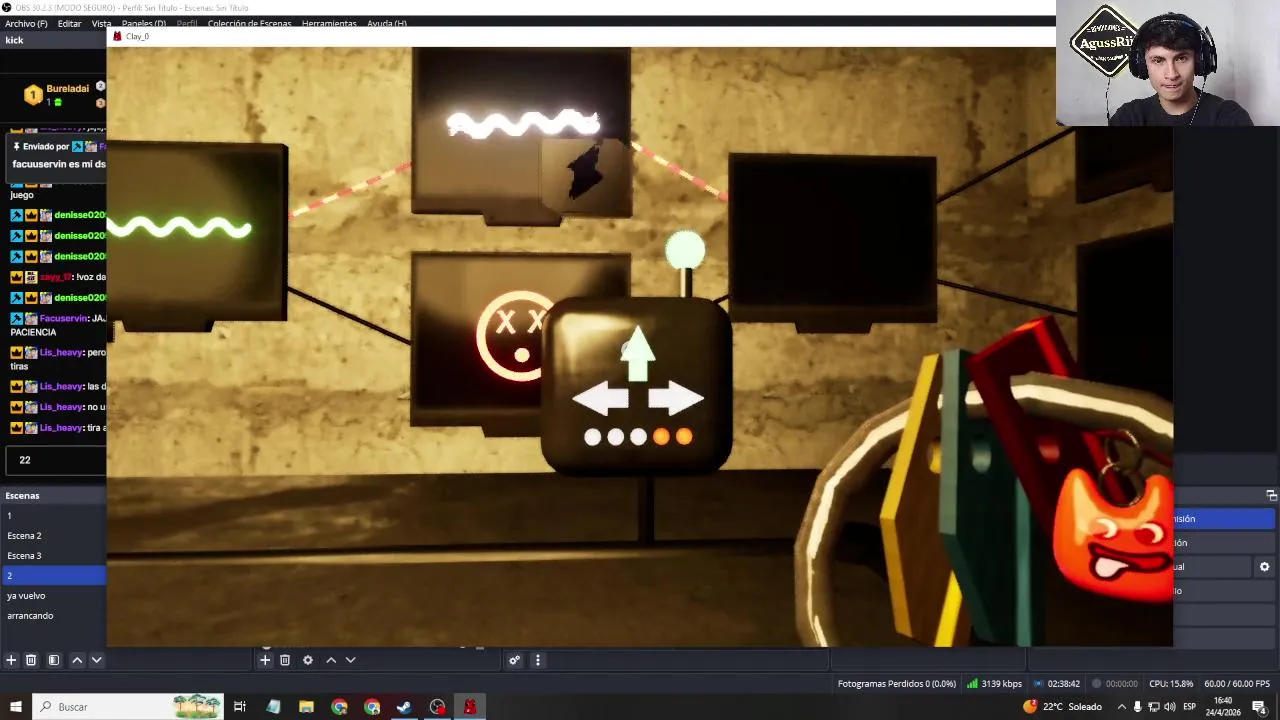Move selected scene down arrow
This screenshot has height=720, width=1280.
coord(97,660)
